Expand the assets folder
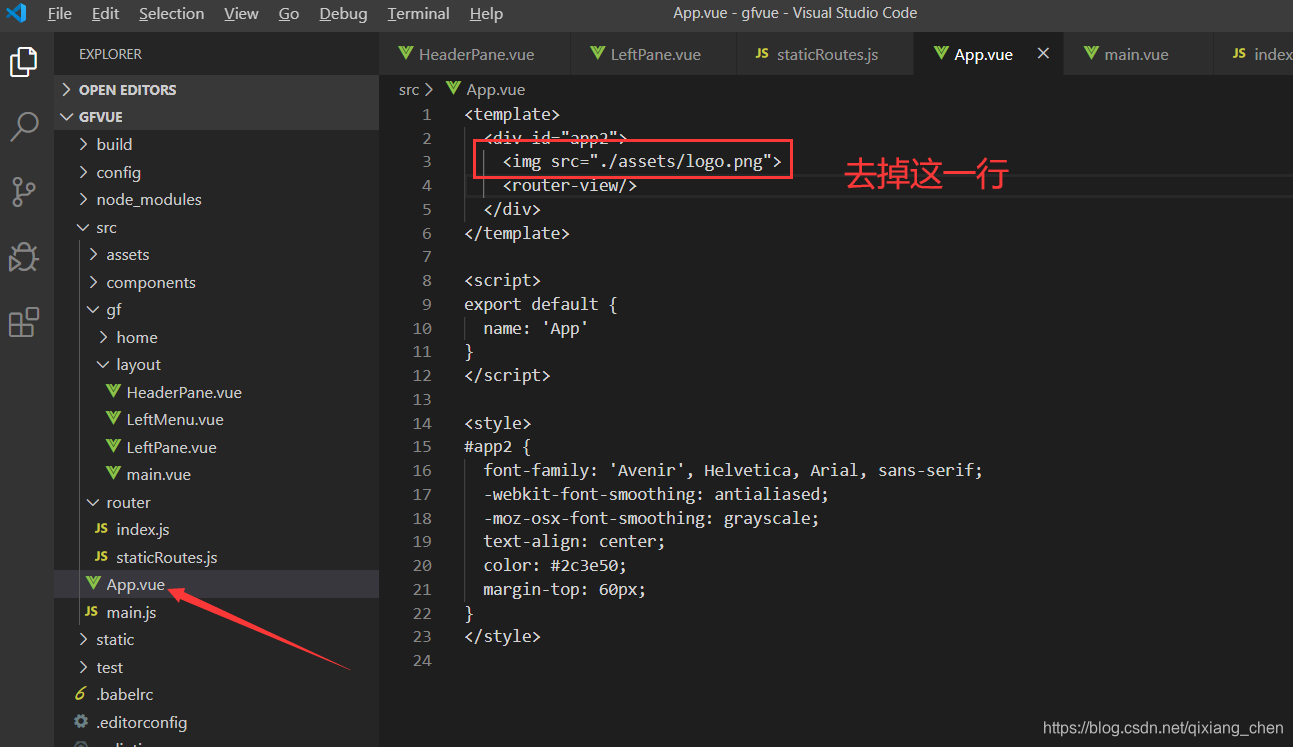1293x747 pixels. [x=216, y=254]
